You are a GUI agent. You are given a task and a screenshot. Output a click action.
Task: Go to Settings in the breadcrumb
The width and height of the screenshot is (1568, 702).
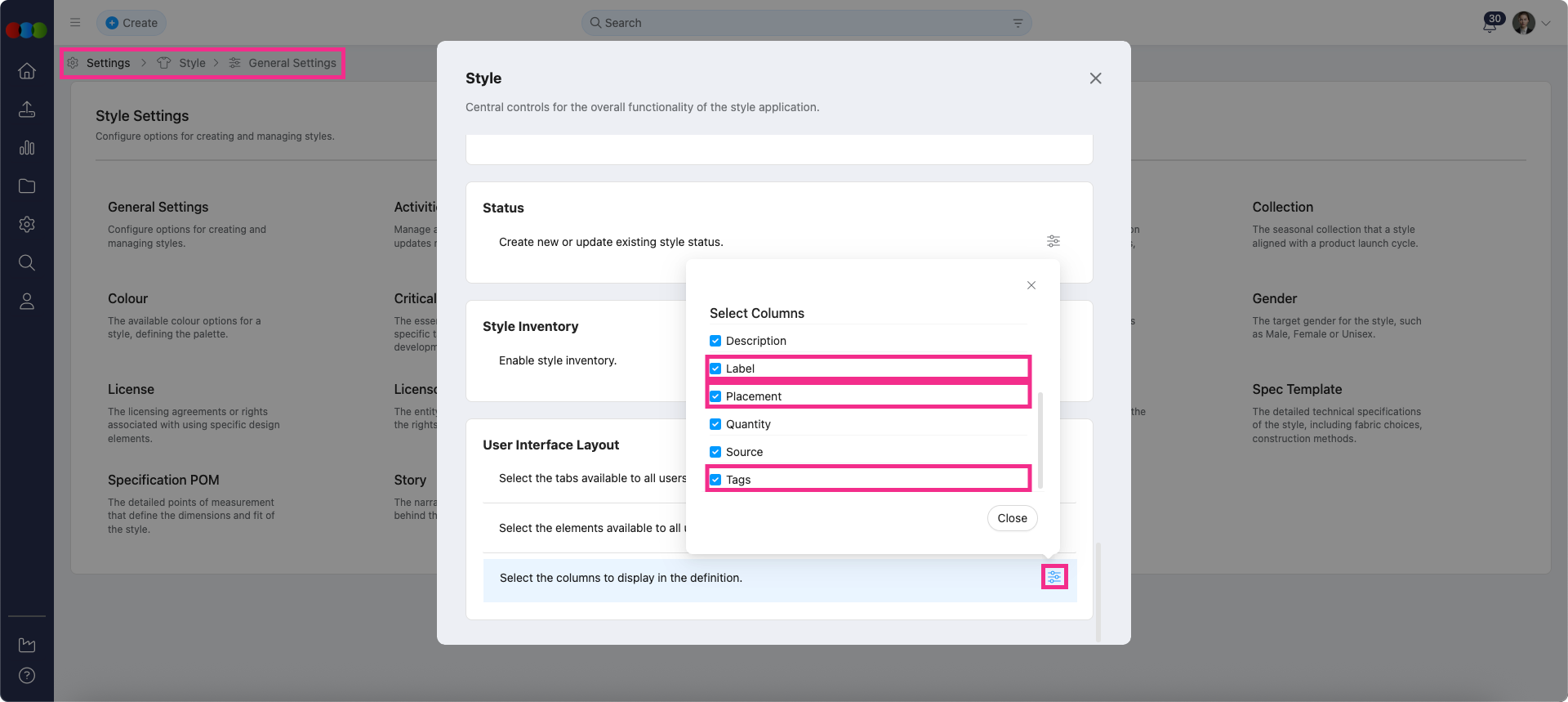pyautogui.click(x=108, y=63)
